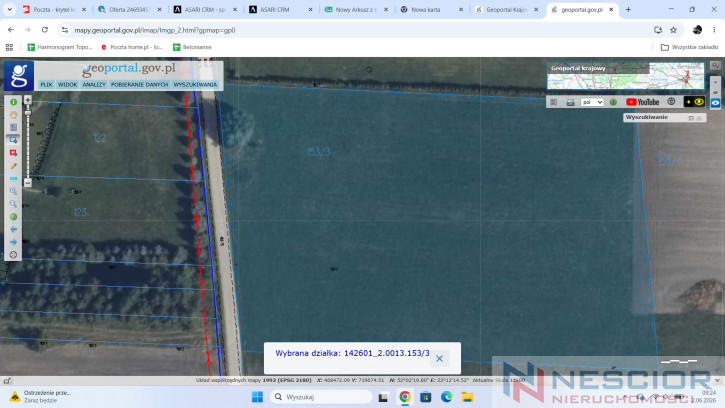Open the POBIERANIE DANYCH menu
This screenshot has width=725, height=408.
pyautogui.click(x=139, y=85)
